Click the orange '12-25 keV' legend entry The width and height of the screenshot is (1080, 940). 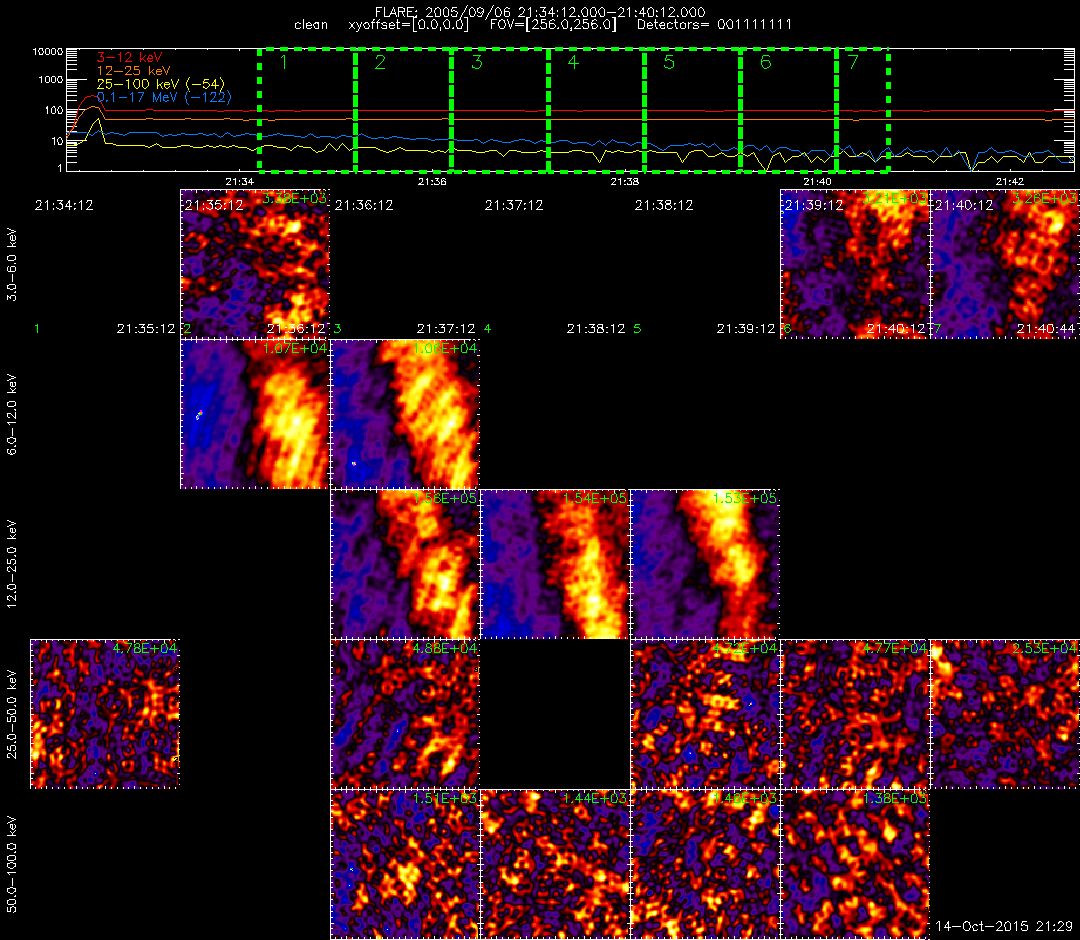tap(133, 70)
